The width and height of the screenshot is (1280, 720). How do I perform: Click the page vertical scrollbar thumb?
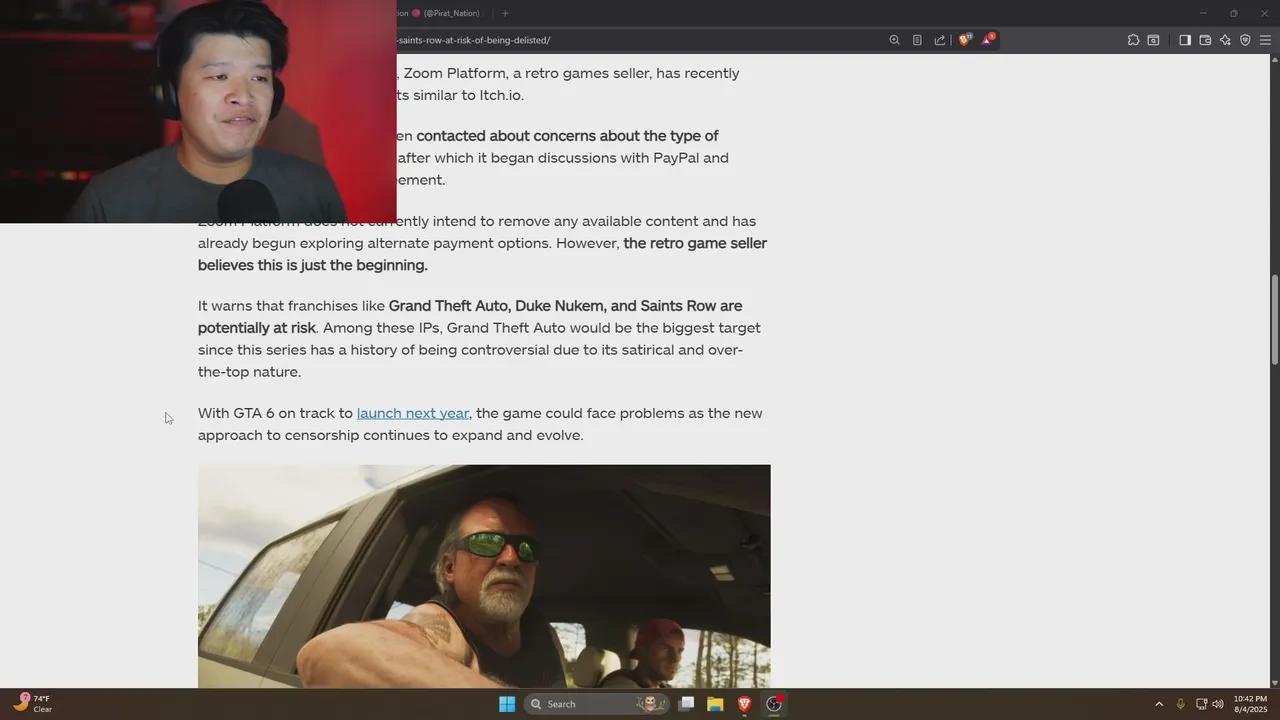pos(1274,320)
